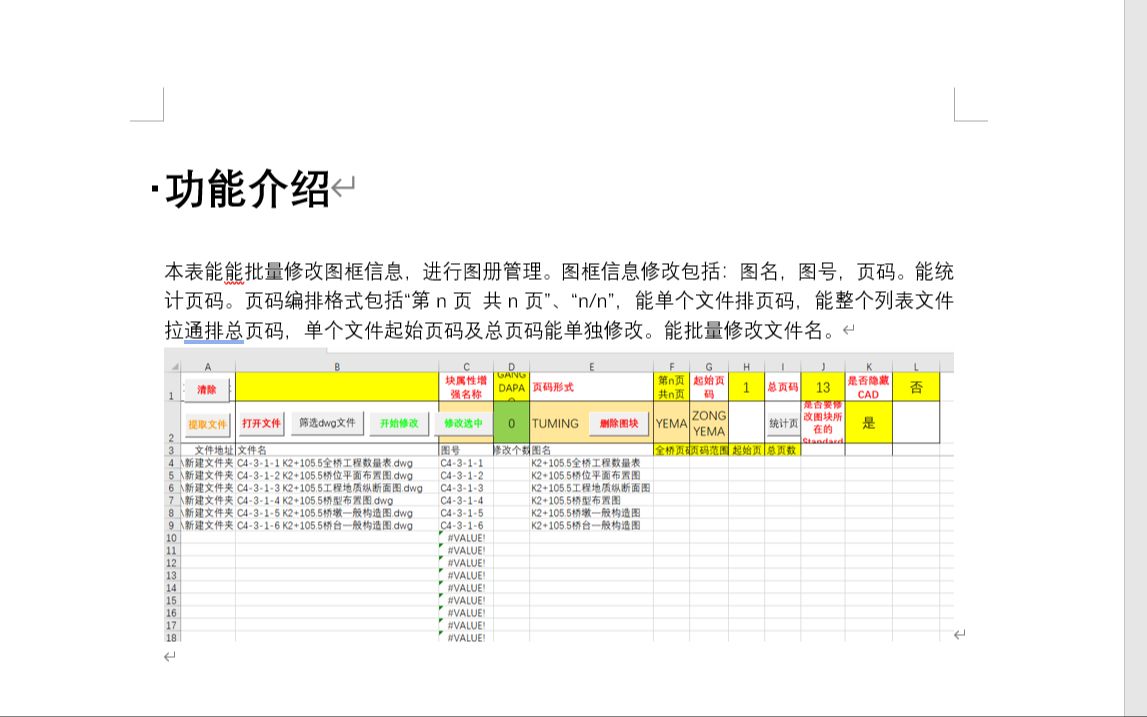Screen dimensions: 1147x717
Task: Click the 统计页 button
Action: (784, 423)
